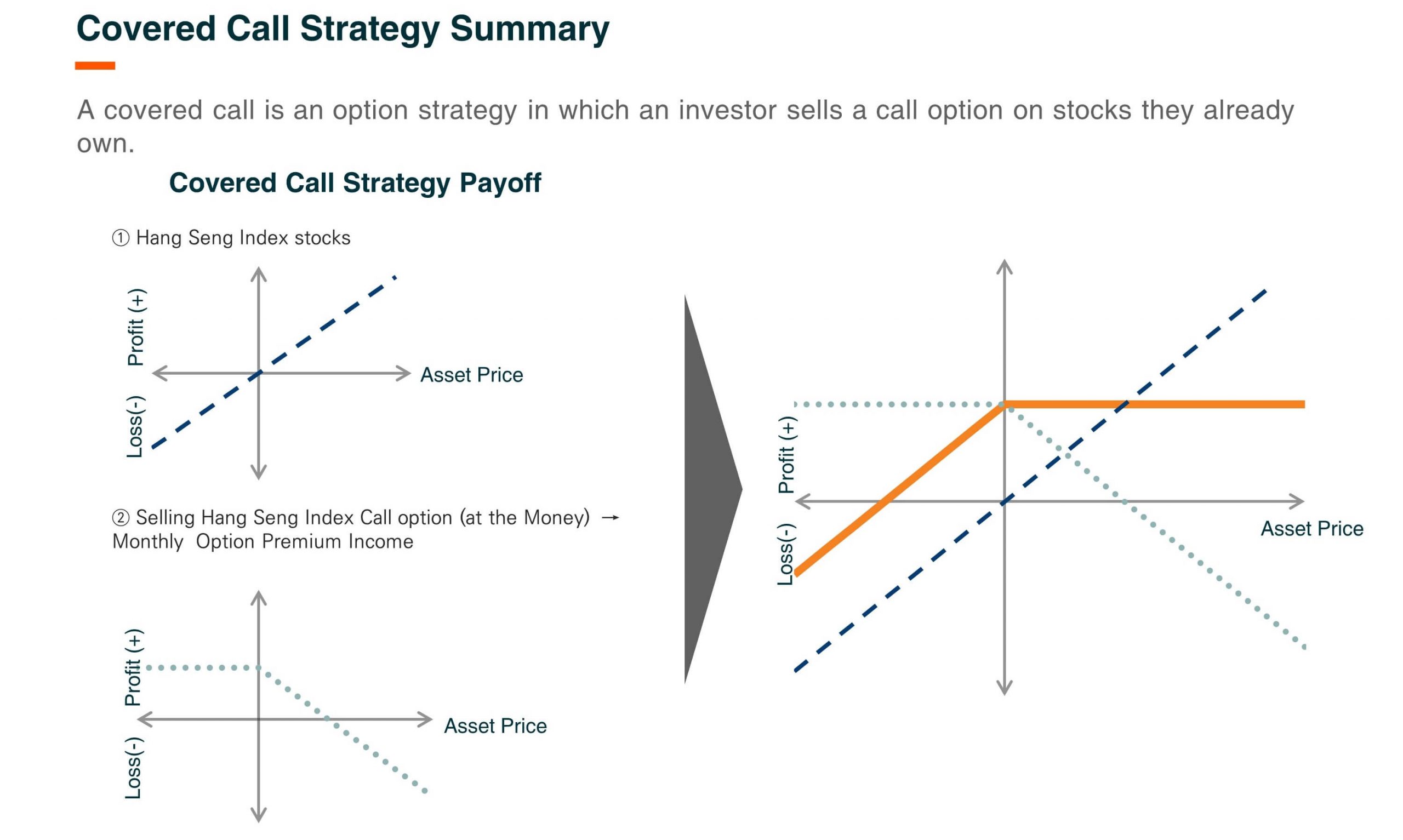Click the orange flat payoff line segment

(x=1155, y=404)
